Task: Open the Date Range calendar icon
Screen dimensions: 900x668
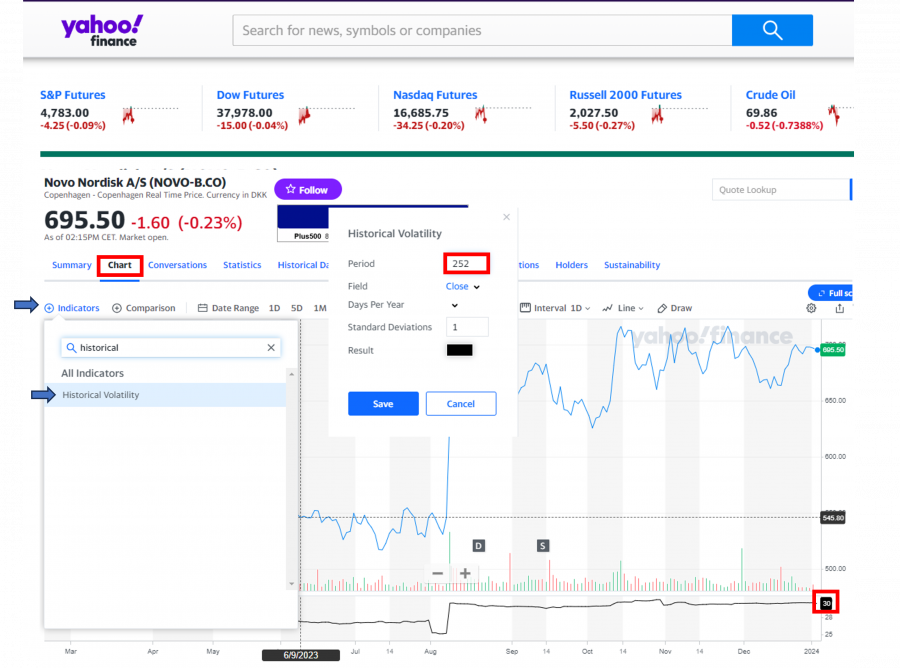Action: (203, 308)
